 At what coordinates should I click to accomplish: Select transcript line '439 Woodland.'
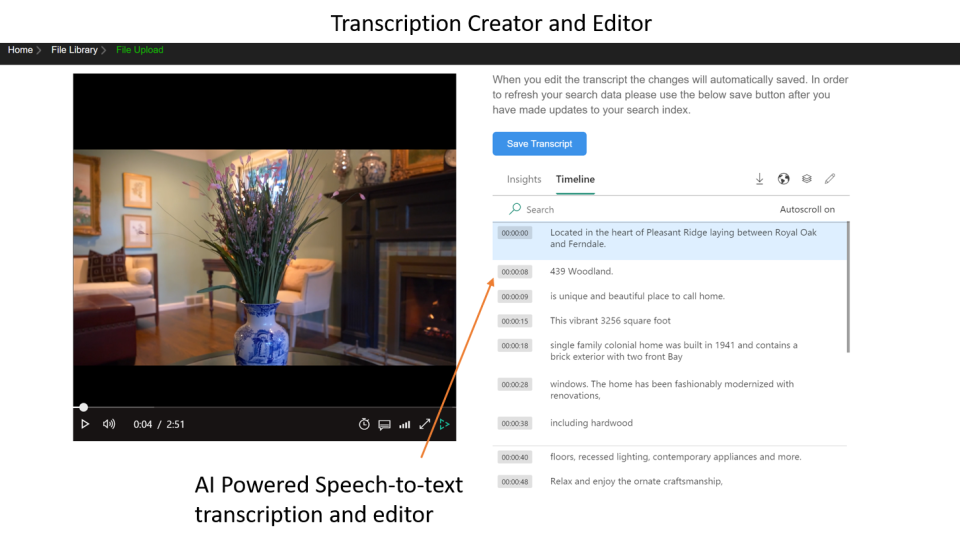(x=581, y=271)
